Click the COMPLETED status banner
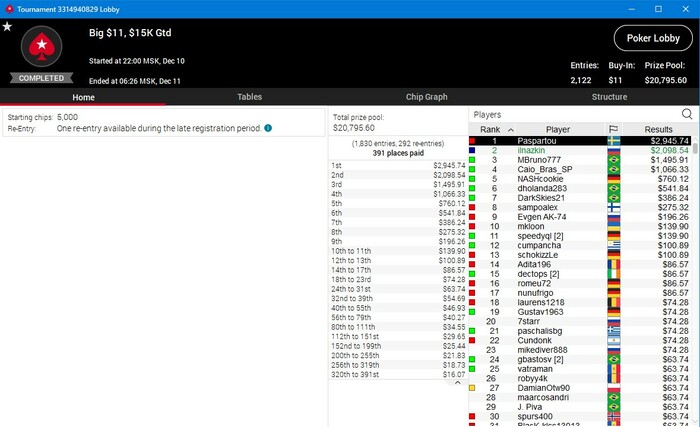 (42, 78)
